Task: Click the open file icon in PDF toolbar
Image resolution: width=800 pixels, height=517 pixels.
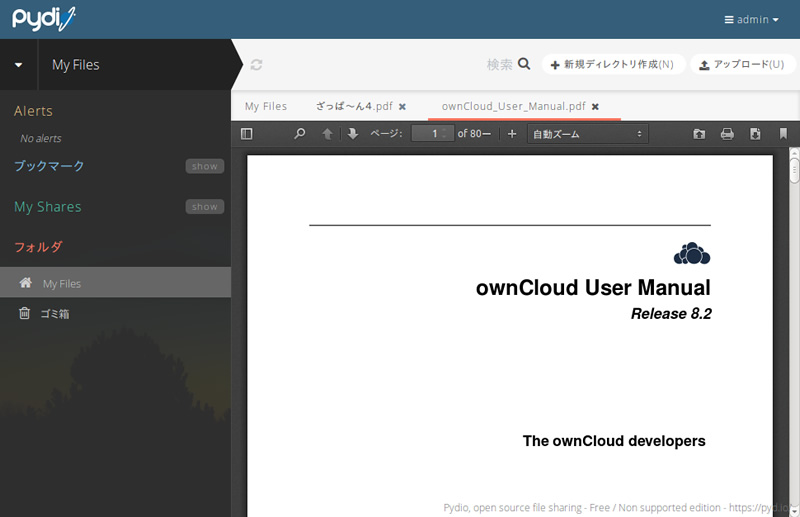Action: (699, 134)
